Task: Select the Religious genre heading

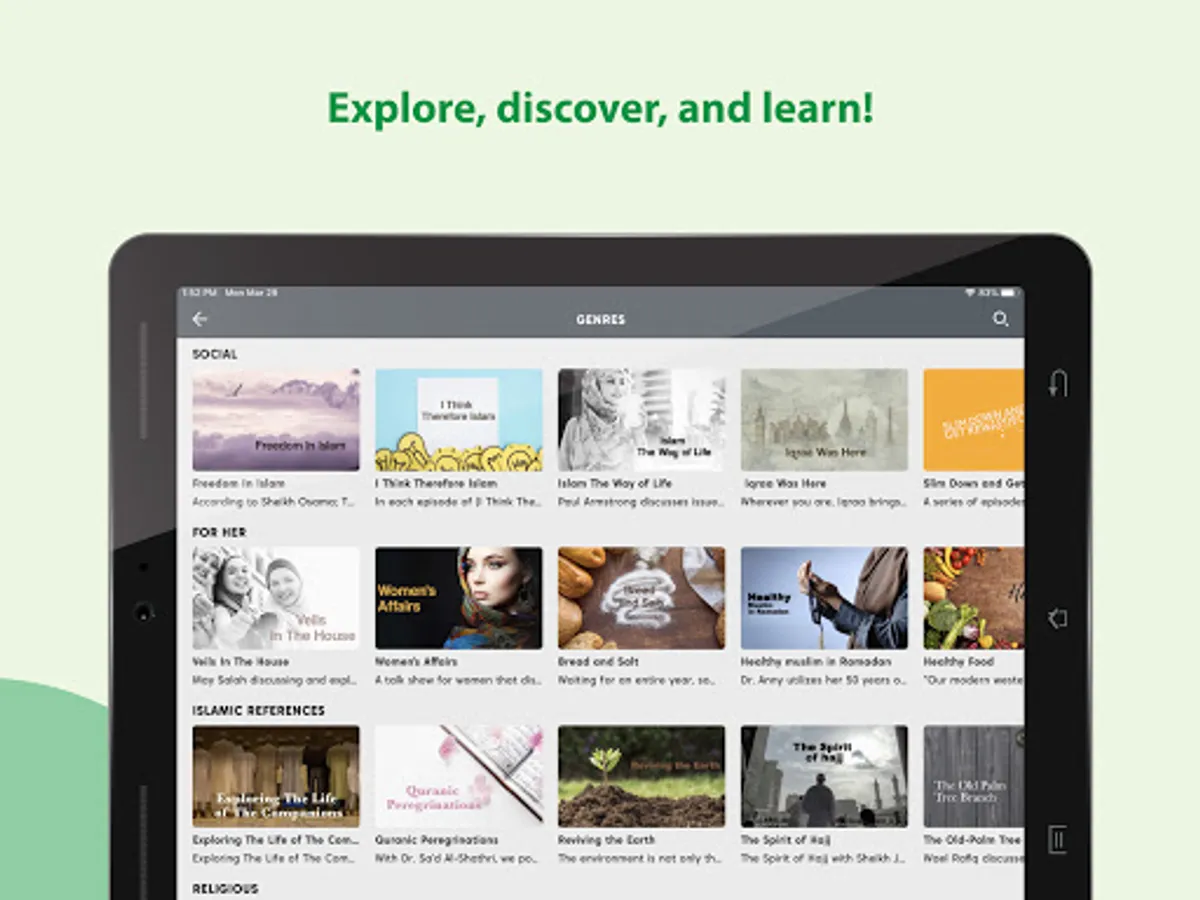Action: (x=225, y=888)
